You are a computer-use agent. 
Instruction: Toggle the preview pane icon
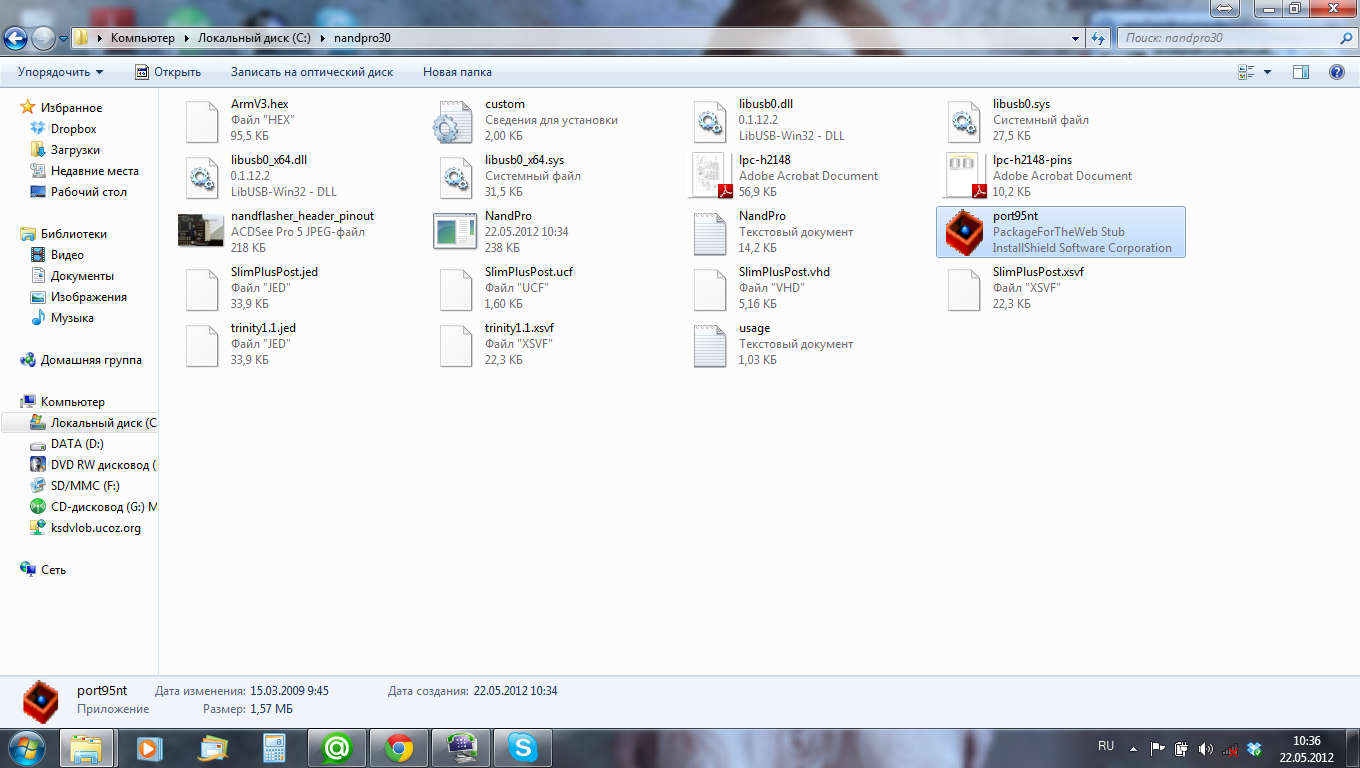(1301, 72)
